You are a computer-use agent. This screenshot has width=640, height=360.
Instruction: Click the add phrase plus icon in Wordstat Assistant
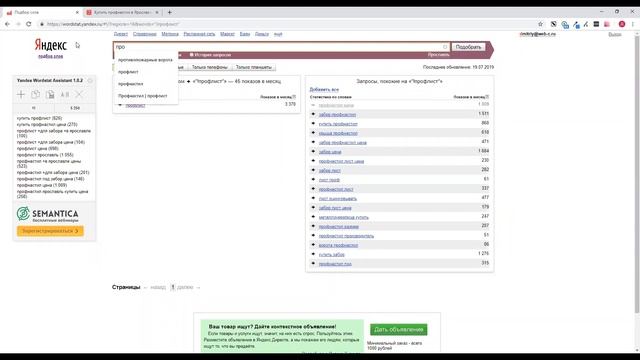(21, 95)
